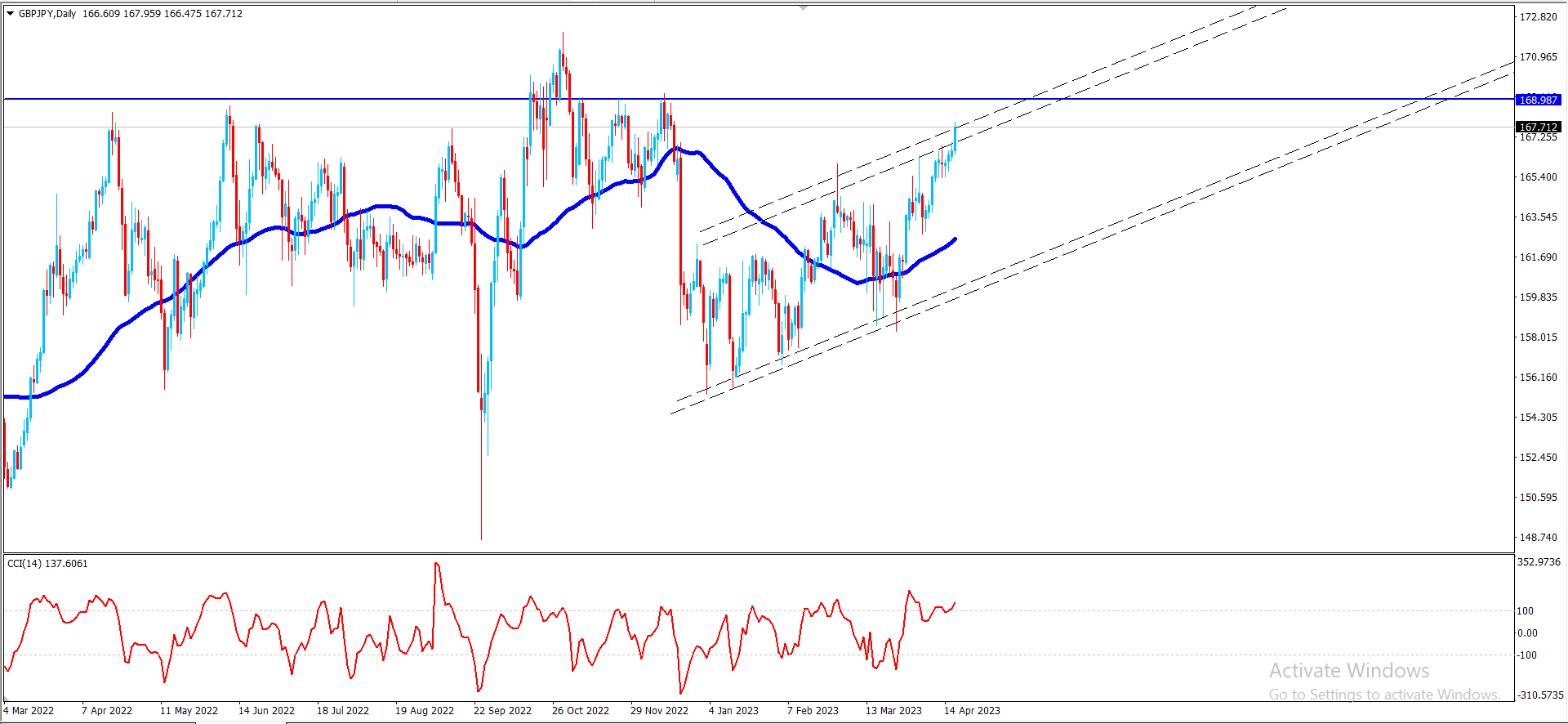Click the 26 Oct 2022 date label
This screenshot has width=1568, height=724.
[x=581, y=710]
